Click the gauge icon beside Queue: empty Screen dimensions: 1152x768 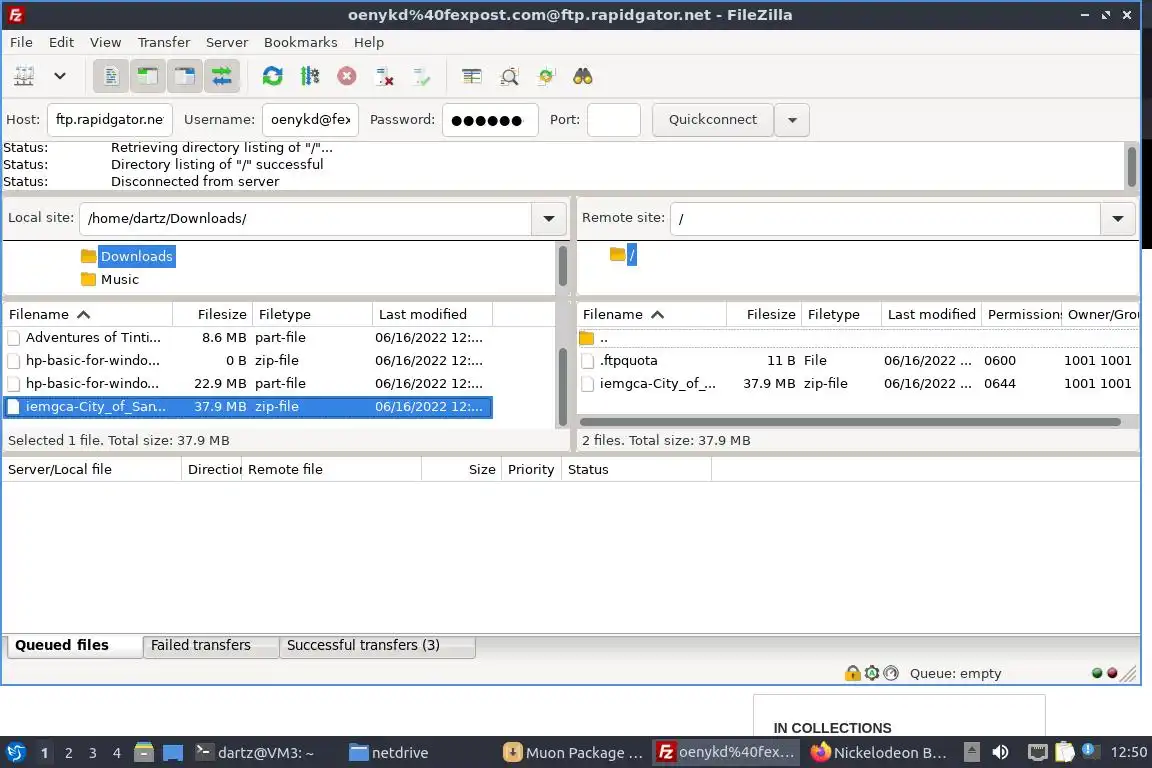(x=890, y=672)
